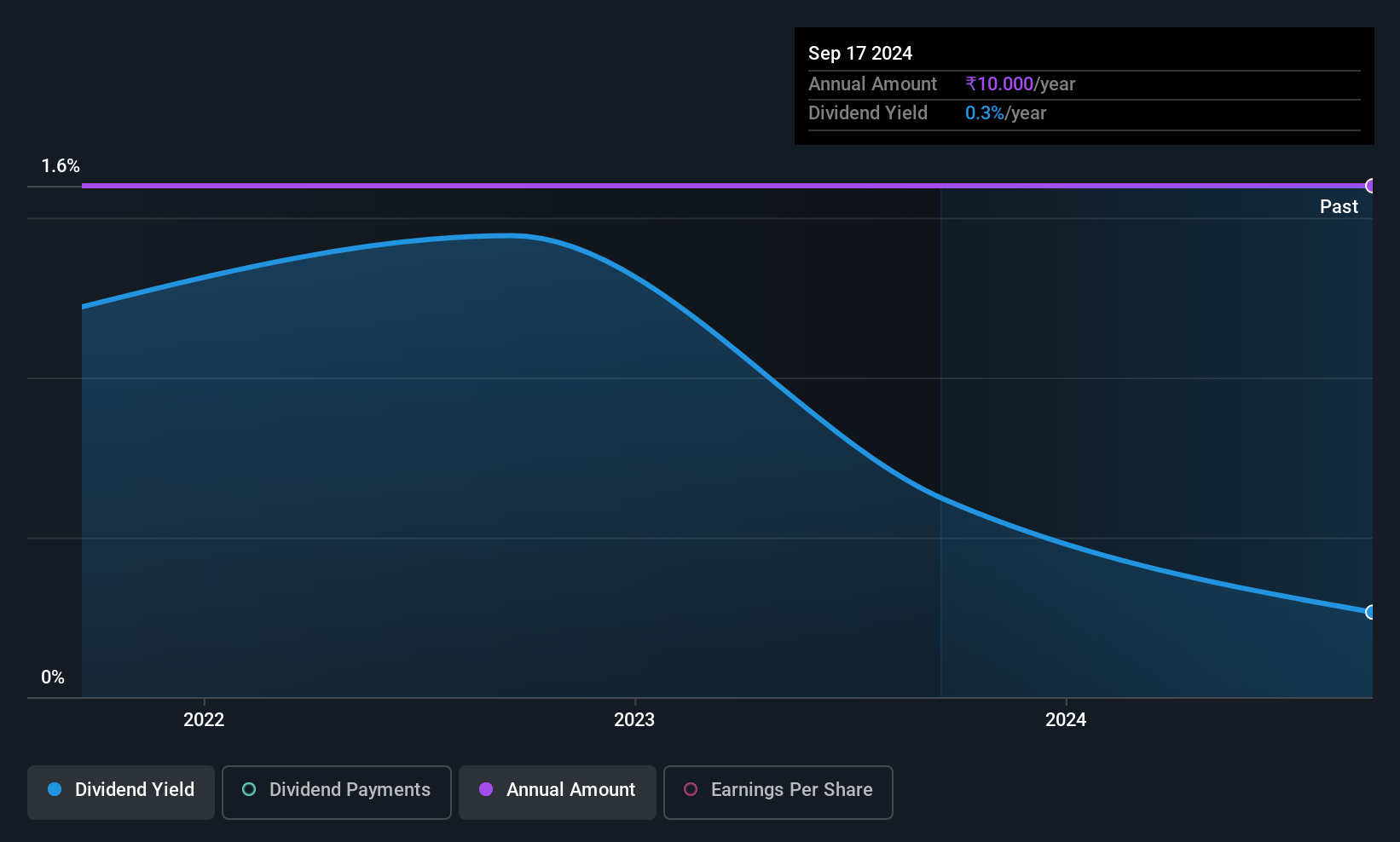Toggle the Earnings Per Share series
Viewport: 1400px width, 842px height.
778,793
